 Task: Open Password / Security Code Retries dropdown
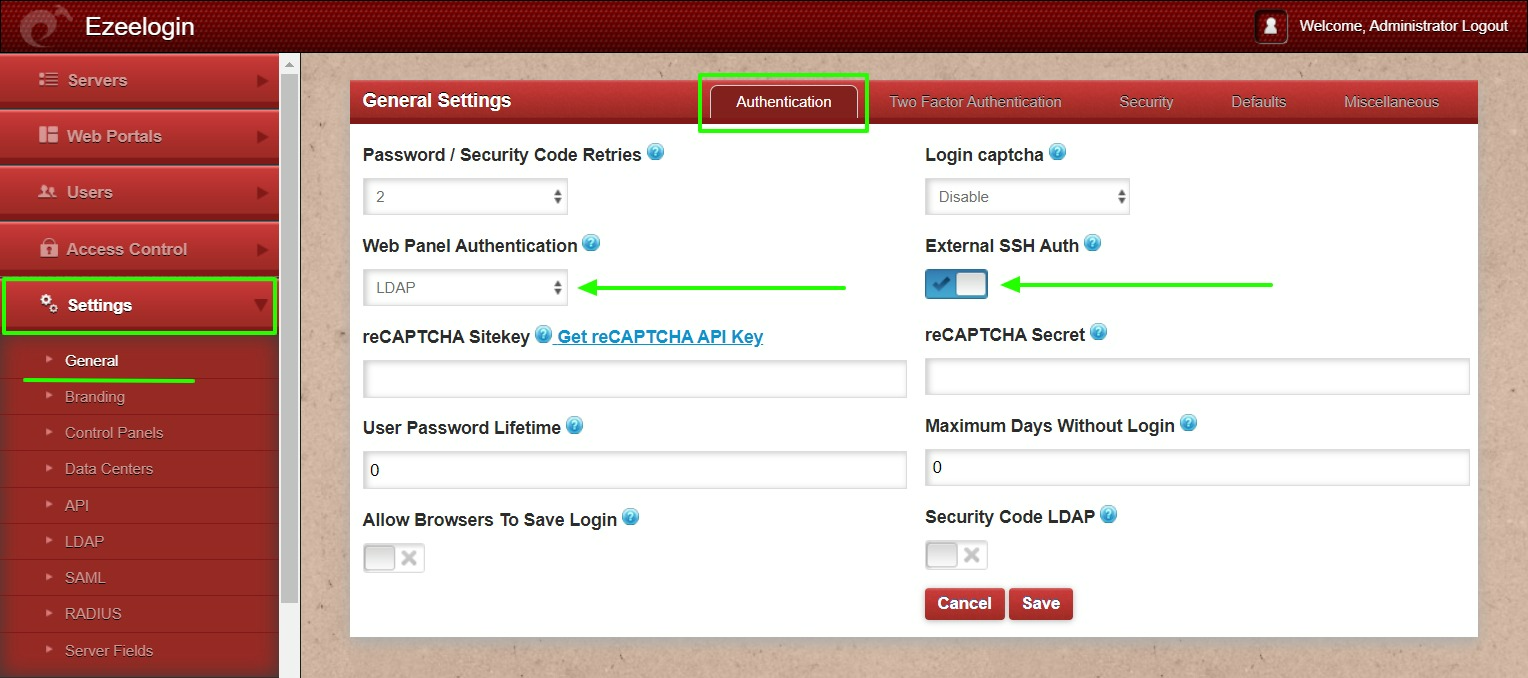(x=465, y=197)
